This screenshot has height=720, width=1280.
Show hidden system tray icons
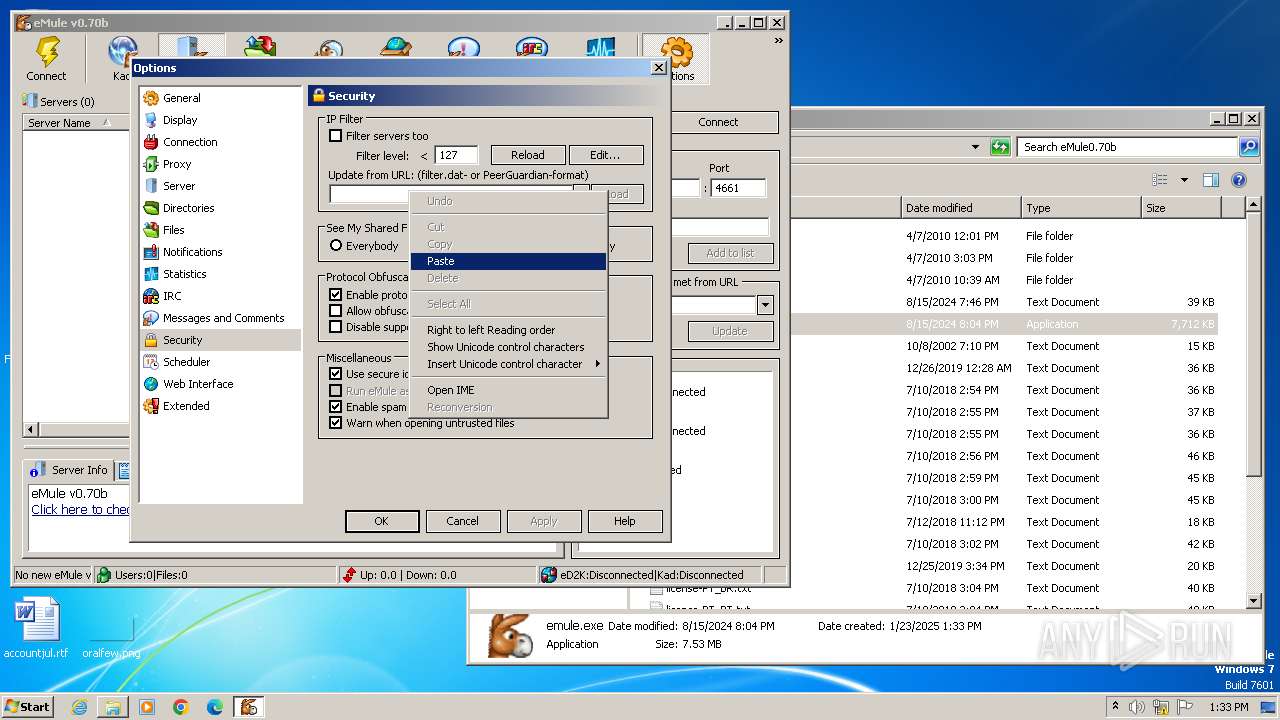pyautogui.click(x=1115, y=707)
